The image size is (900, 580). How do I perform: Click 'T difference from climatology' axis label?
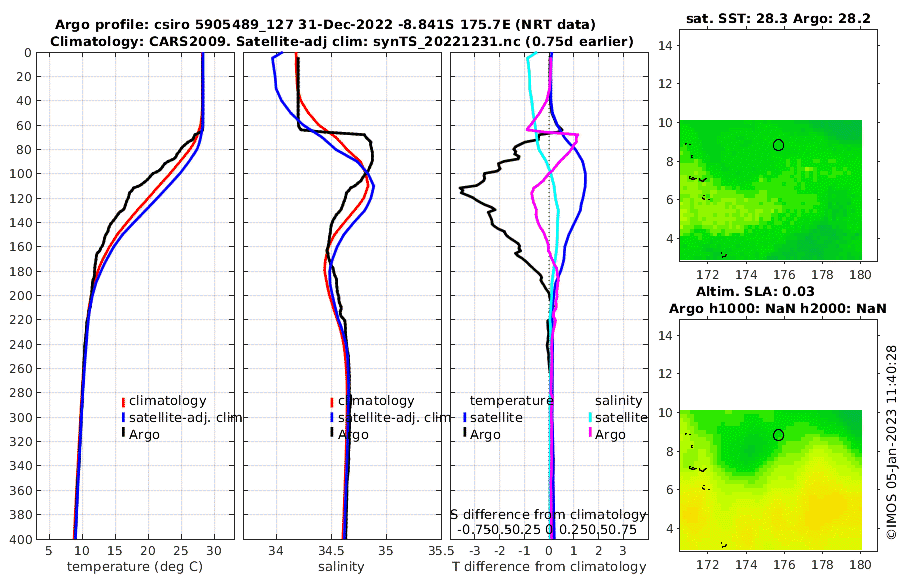point(549,567)
